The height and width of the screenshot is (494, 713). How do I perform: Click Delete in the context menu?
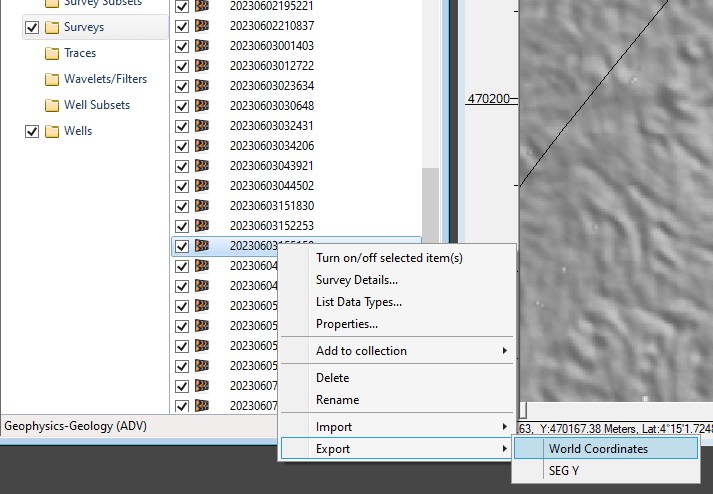click(333, 378)
